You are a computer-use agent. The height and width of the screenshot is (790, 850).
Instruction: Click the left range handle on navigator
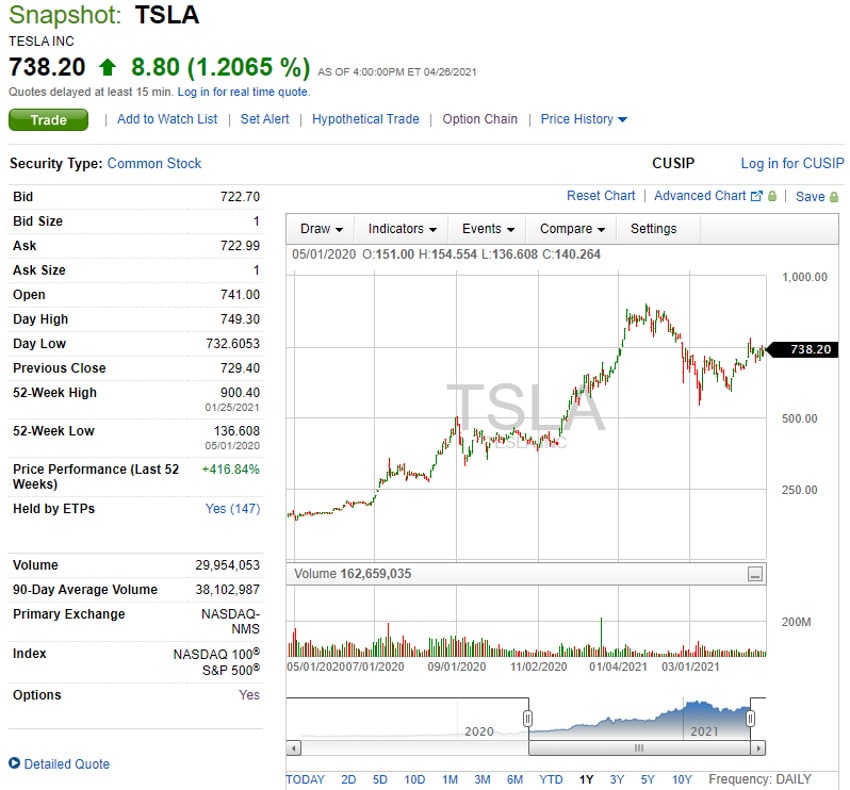point(527,719)
